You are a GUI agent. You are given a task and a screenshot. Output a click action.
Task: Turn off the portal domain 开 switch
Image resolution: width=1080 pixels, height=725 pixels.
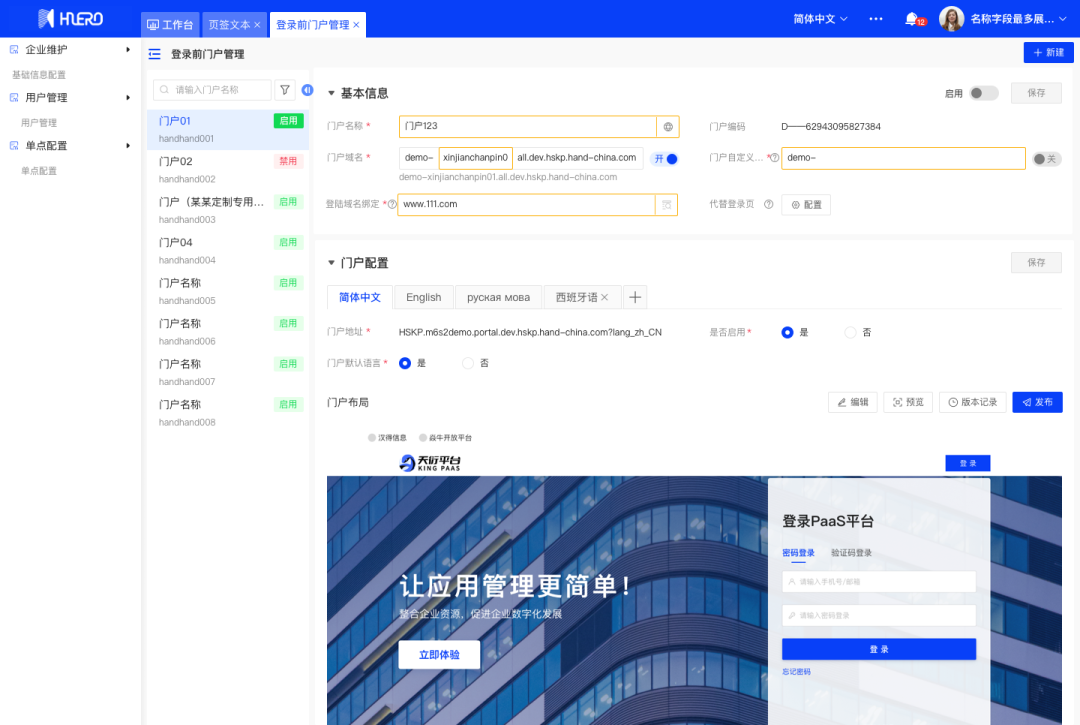pos(664,158)
